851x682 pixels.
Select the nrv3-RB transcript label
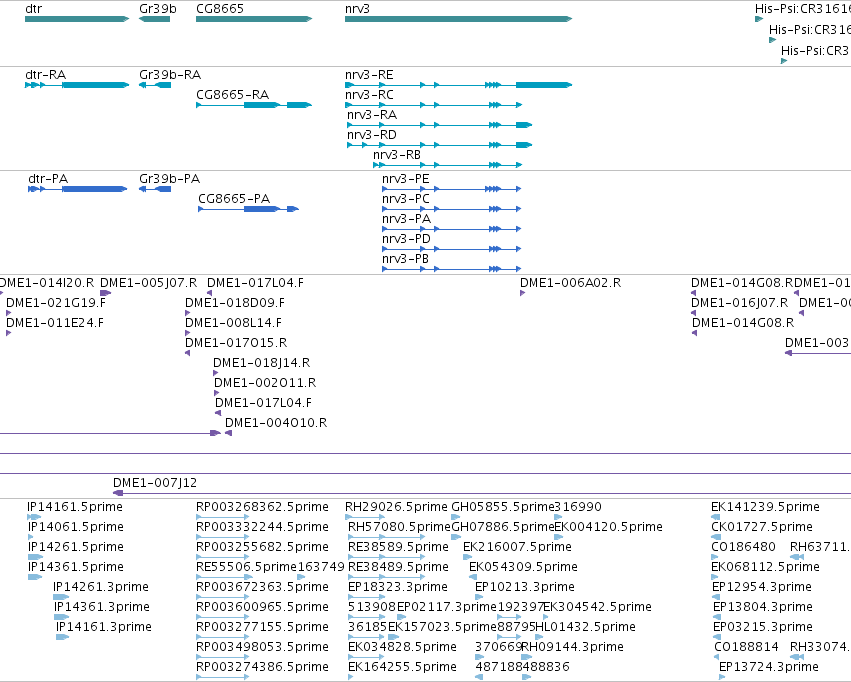click(397, 155)
